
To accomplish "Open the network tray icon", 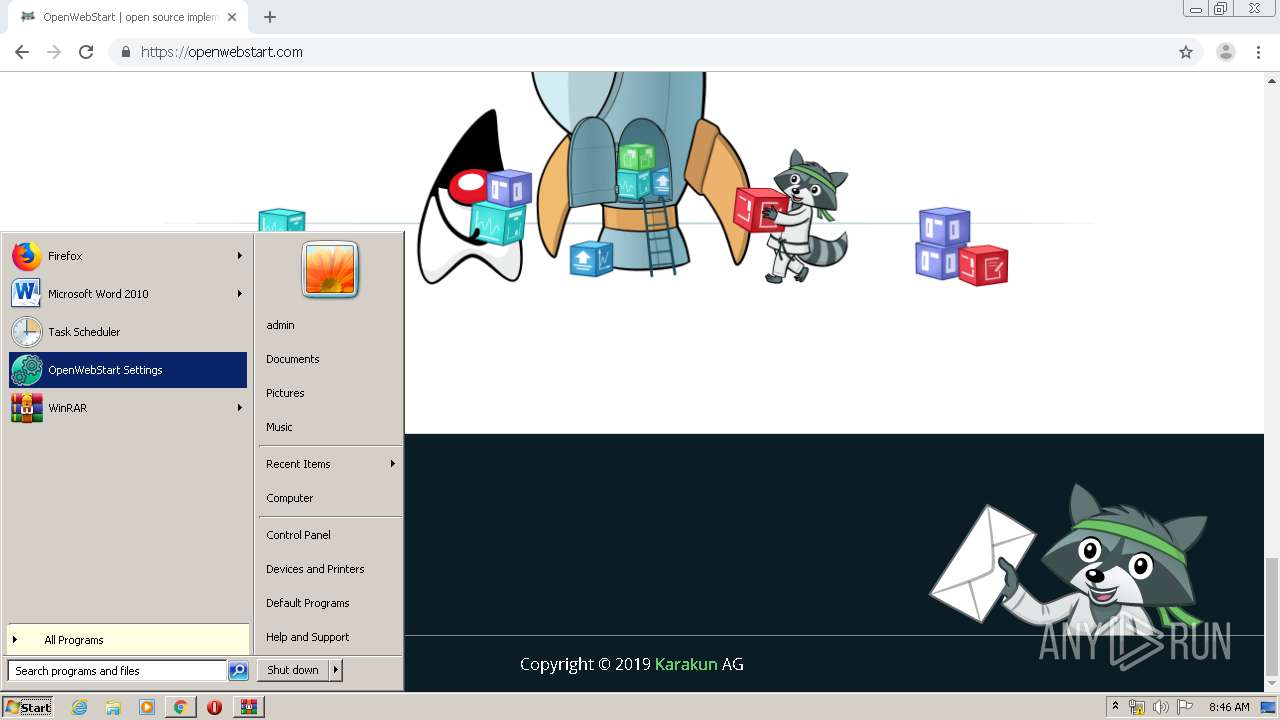I will tap(1137, 707).
